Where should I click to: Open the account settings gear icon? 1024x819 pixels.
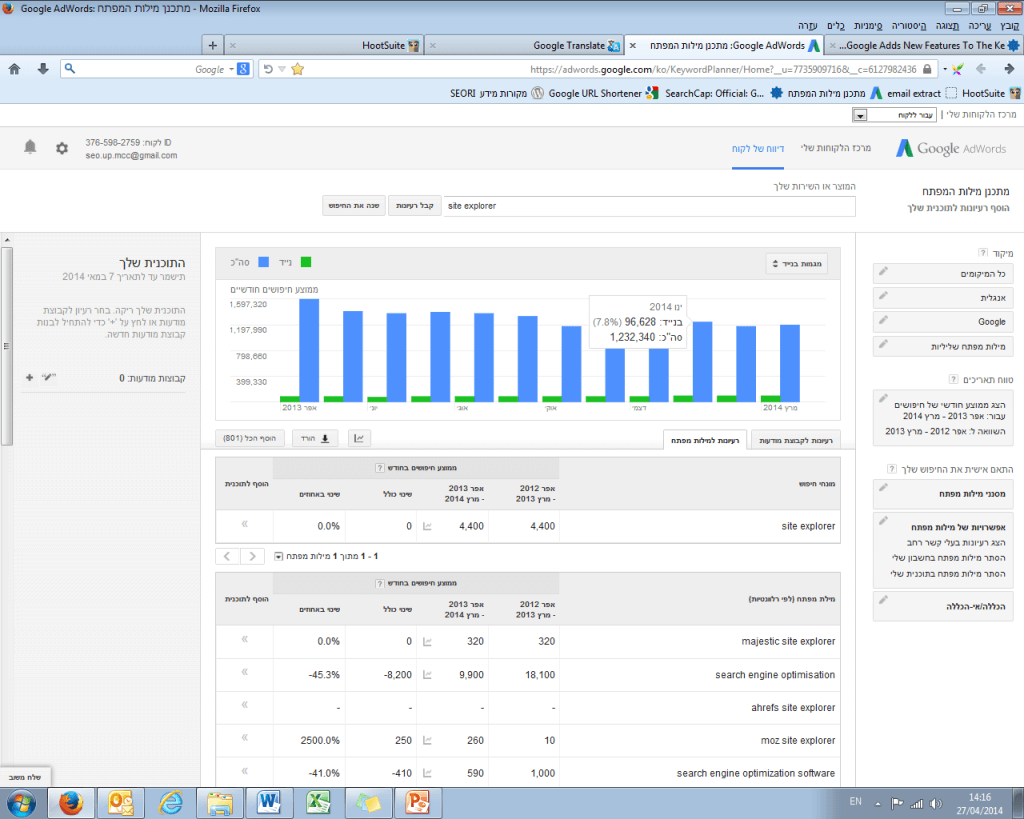tap(62, 148)
